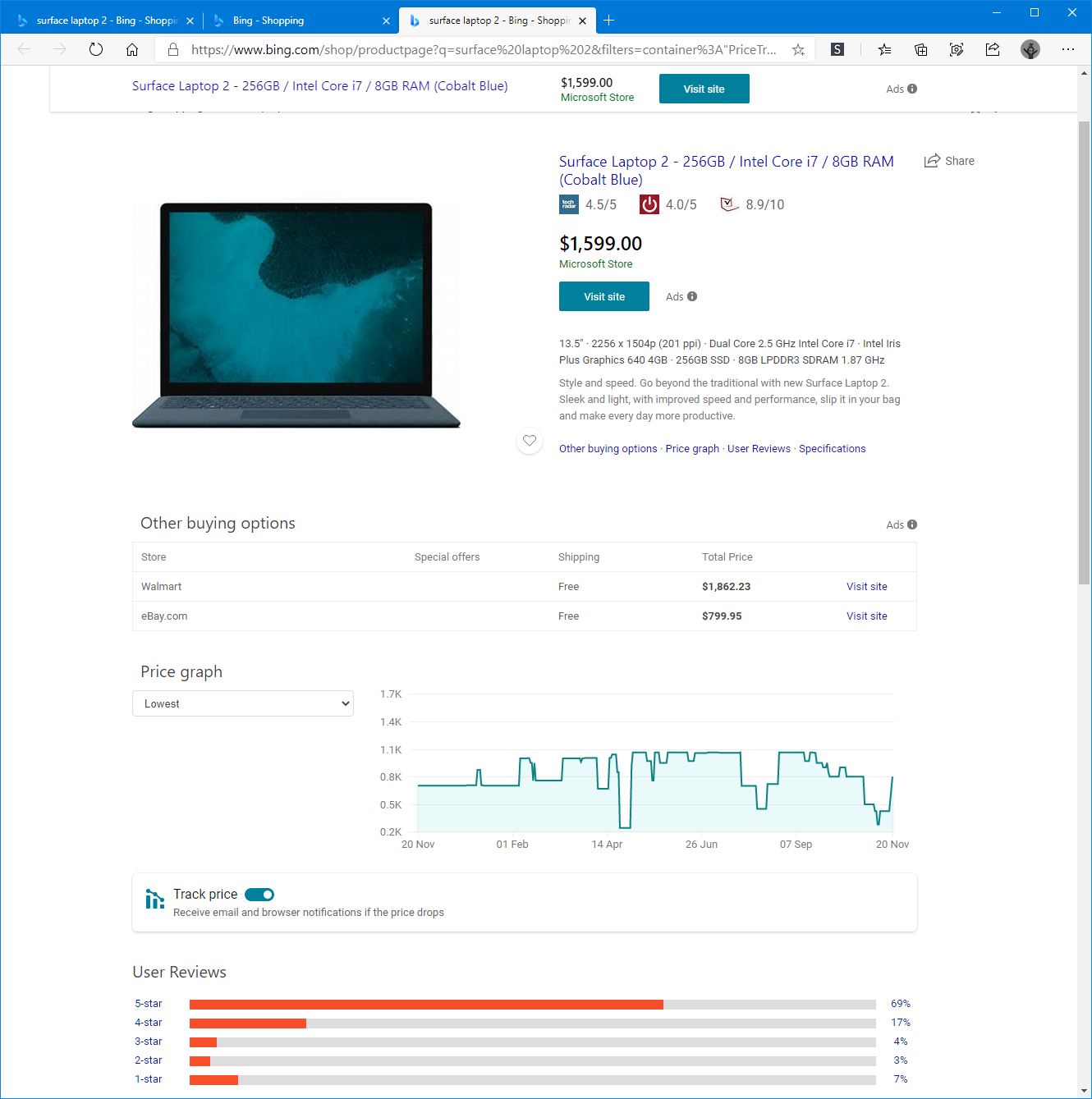Filter reviews by 4-star
1092x1099 pixels.
[149, 1023]
